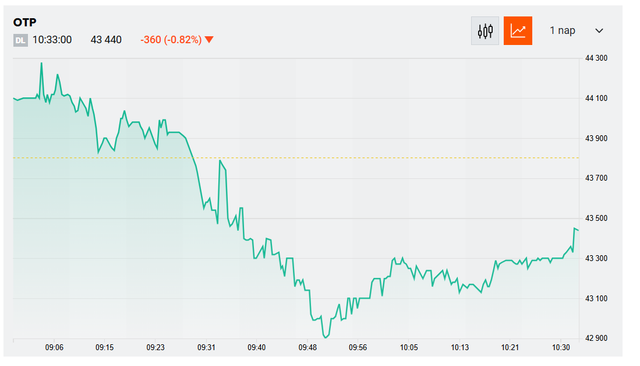640x366 pixels.
Task: Click the 43 900 price axis label
Action: [596, 138]
